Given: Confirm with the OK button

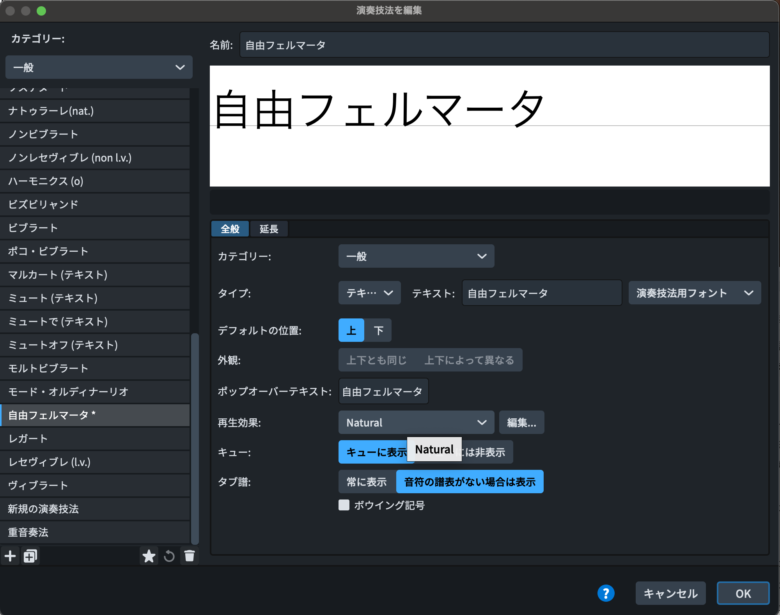Looking at the screenshot, I should coord(743,593).
